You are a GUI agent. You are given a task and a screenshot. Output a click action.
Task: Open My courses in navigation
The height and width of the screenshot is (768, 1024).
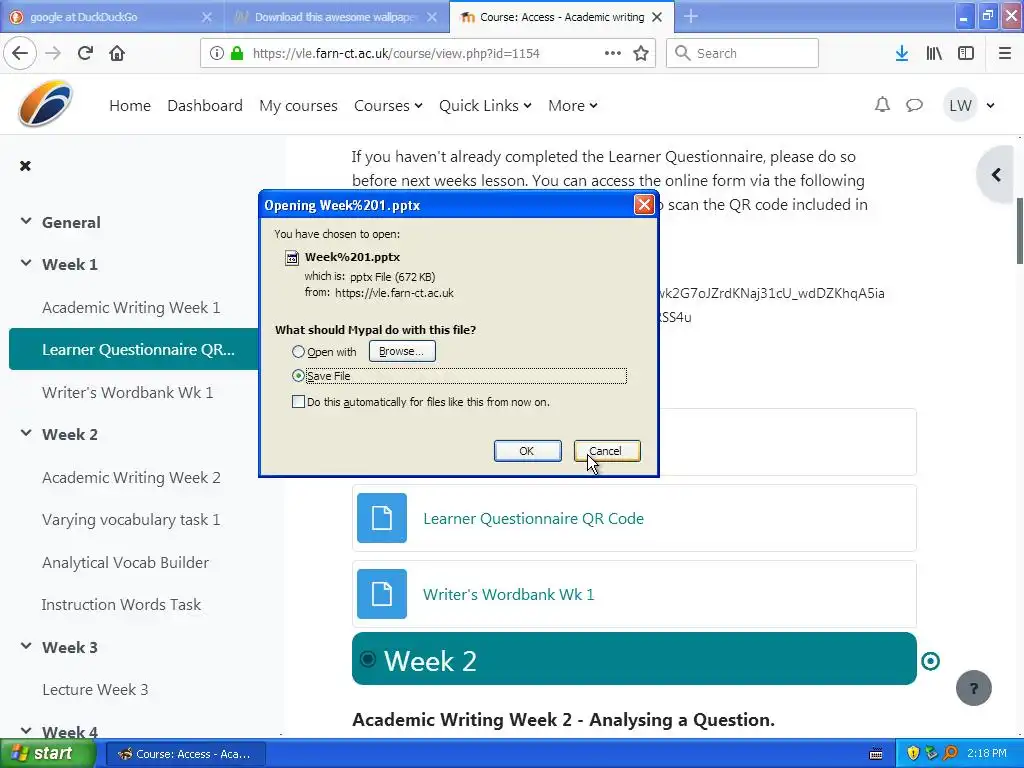pyautogui.click(x=298, y=105)
